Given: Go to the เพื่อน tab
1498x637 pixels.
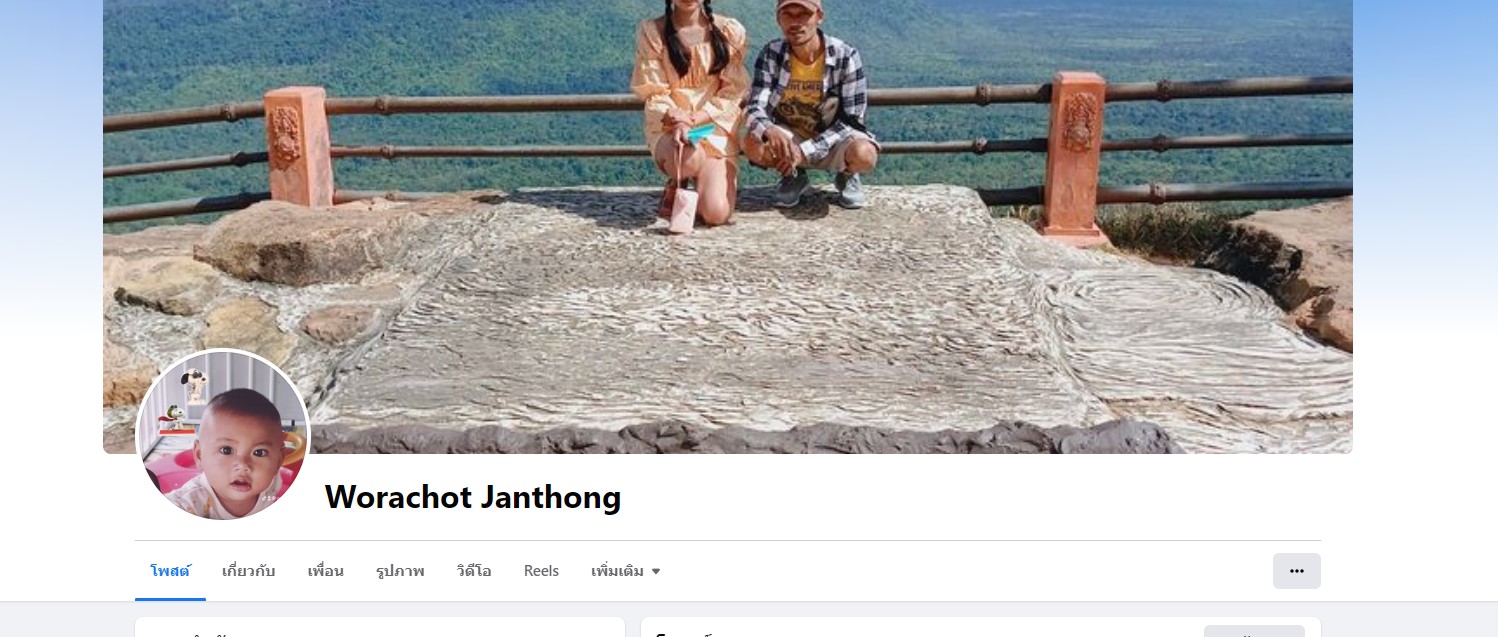Looking at the screenshot, I should coord(326,571).
